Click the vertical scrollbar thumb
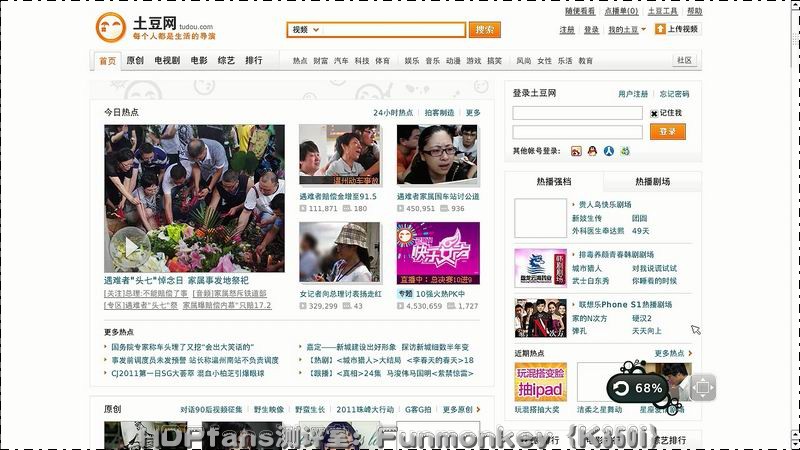The height and width of the screenshot is (450, 800). coord(795,38)
